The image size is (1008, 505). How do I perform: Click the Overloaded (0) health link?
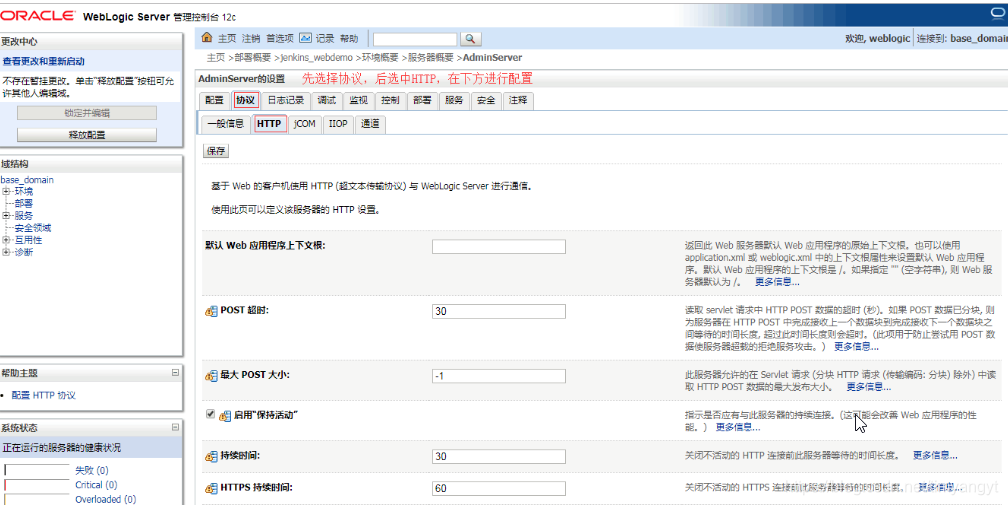pos(105,499)
